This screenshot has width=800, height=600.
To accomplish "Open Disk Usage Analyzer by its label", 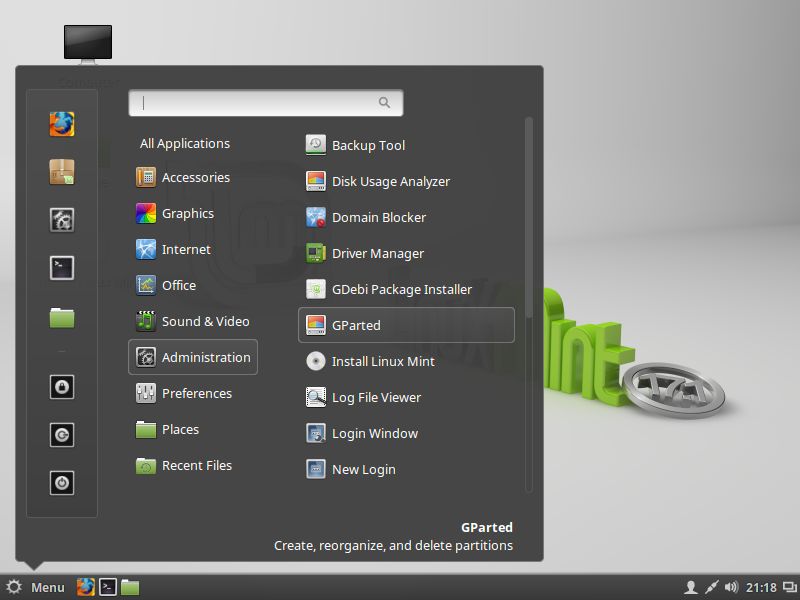I will pos(391,182).
